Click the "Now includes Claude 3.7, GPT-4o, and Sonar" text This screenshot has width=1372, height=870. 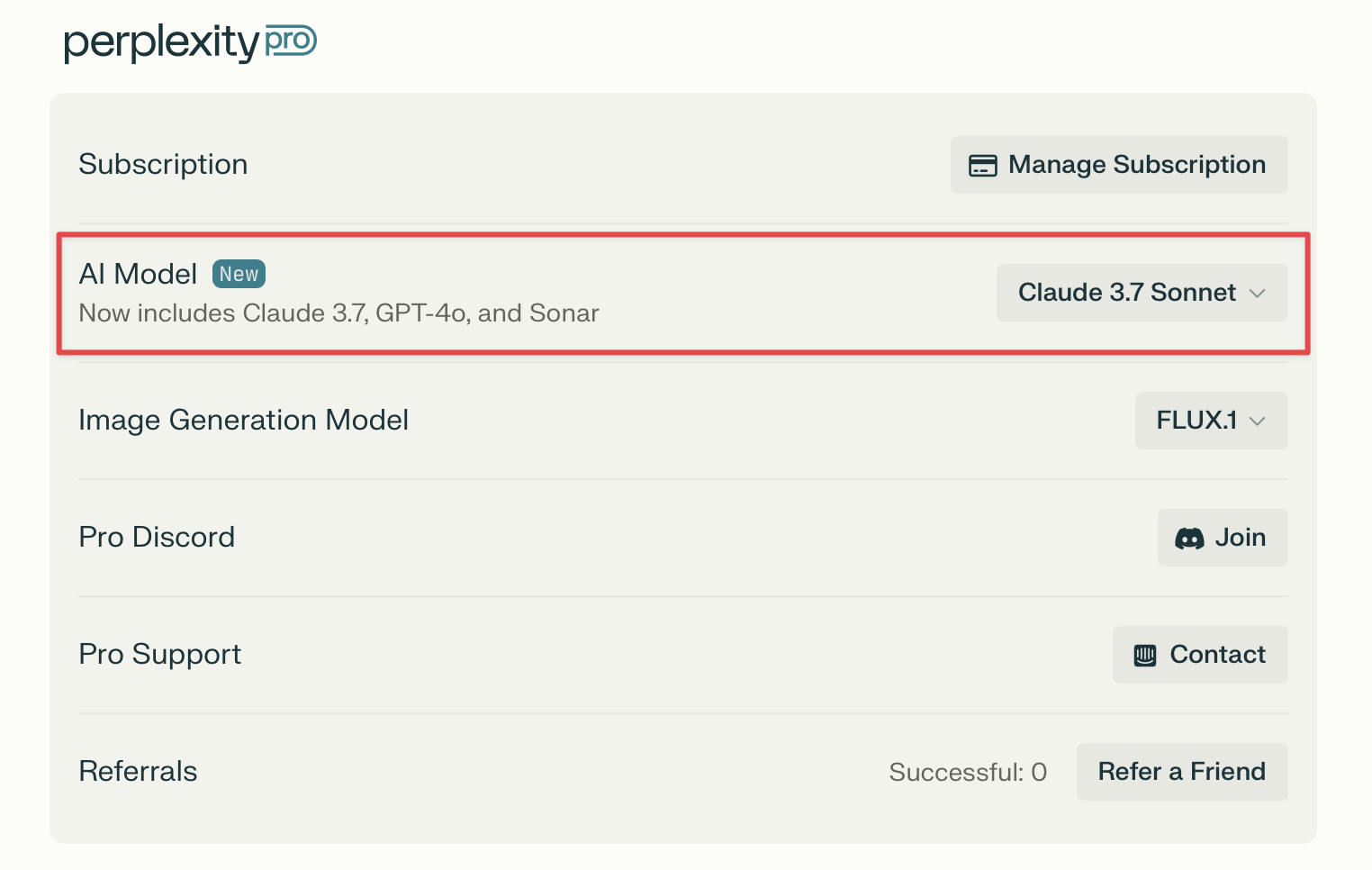pyautogui.click(x=338, y=313)
